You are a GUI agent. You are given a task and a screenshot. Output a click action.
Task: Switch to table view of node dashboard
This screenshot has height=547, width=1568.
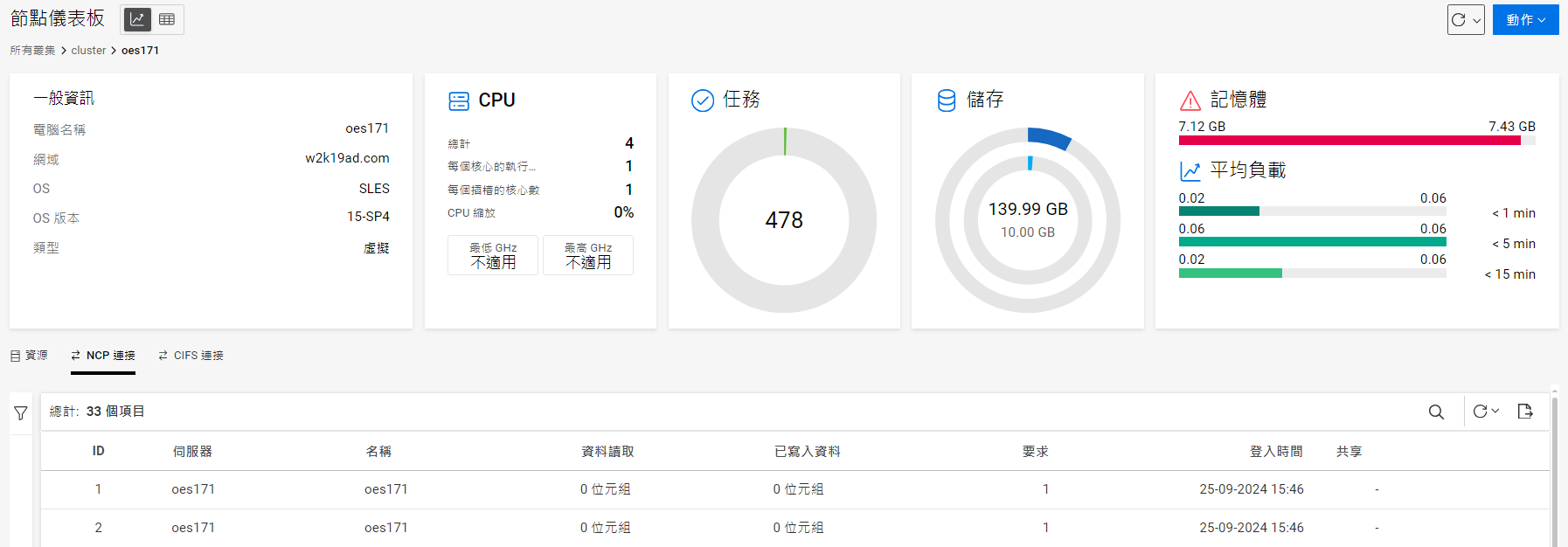[167, 19]
